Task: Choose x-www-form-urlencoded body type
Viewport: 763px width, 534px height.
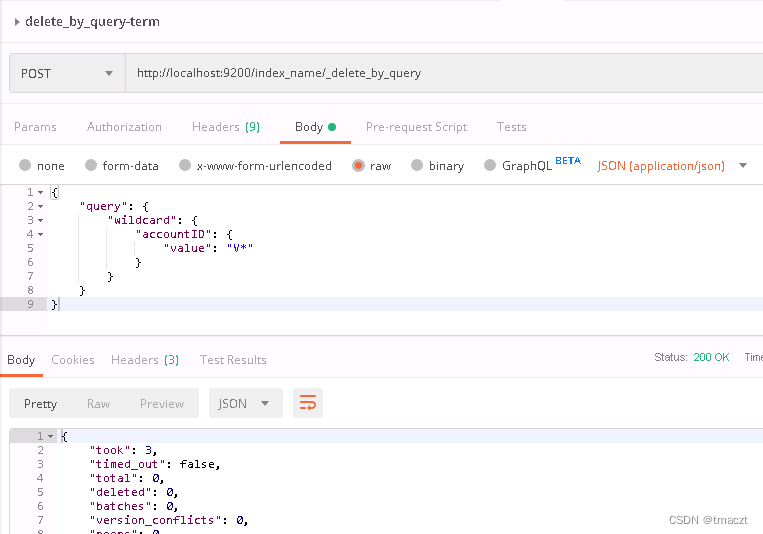Action: (x=184, y=166)
